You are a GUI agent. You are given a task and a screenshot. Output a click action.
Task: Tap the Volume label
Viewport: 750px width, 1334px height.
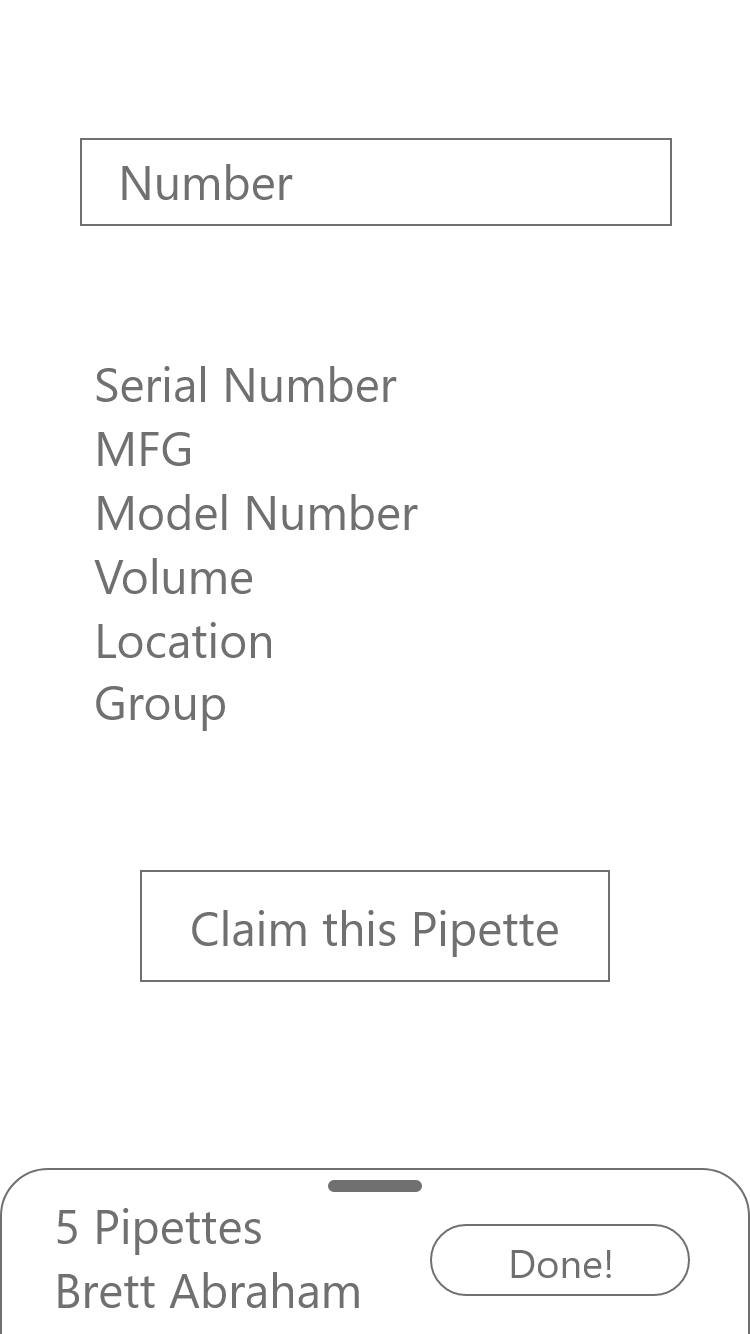174,578
